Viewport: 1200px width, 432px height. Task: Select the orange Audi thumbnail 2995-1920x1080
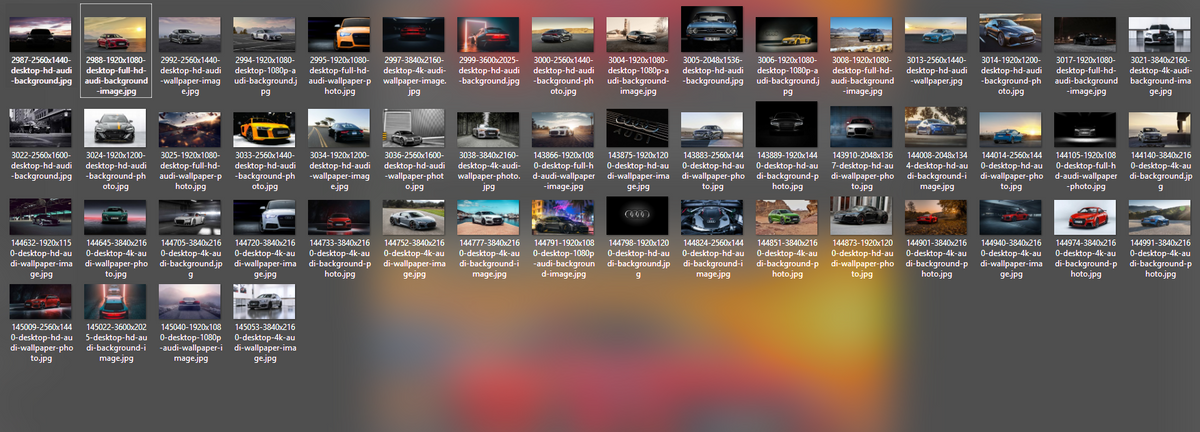pyautogui.click(x=340, y=35)
